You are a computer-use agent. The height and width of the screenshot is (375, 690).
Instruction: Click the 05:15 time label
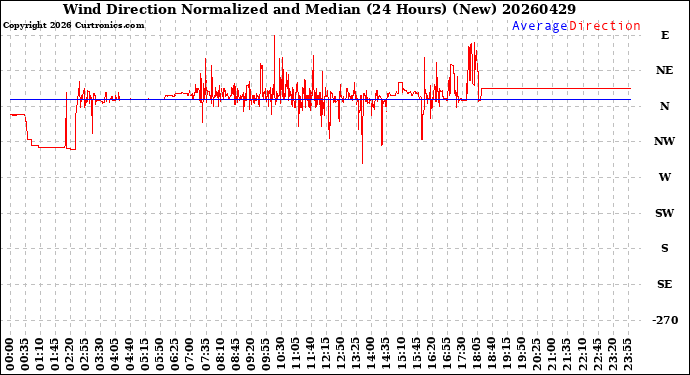tap(145, 355)
